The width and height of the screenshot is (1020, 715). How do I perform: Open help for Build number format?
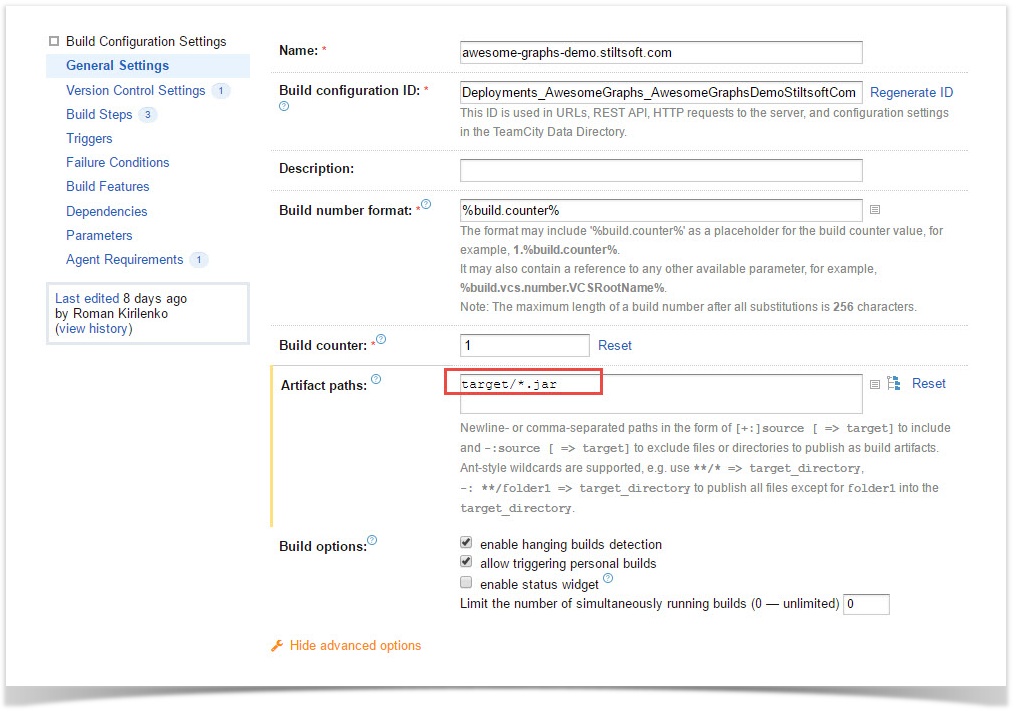click(x=426, y=204)
